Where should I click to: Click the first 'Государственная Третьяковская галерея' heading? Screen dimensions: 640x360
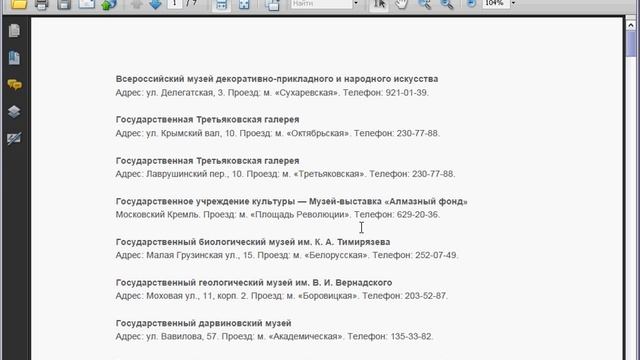pos(207,120)
